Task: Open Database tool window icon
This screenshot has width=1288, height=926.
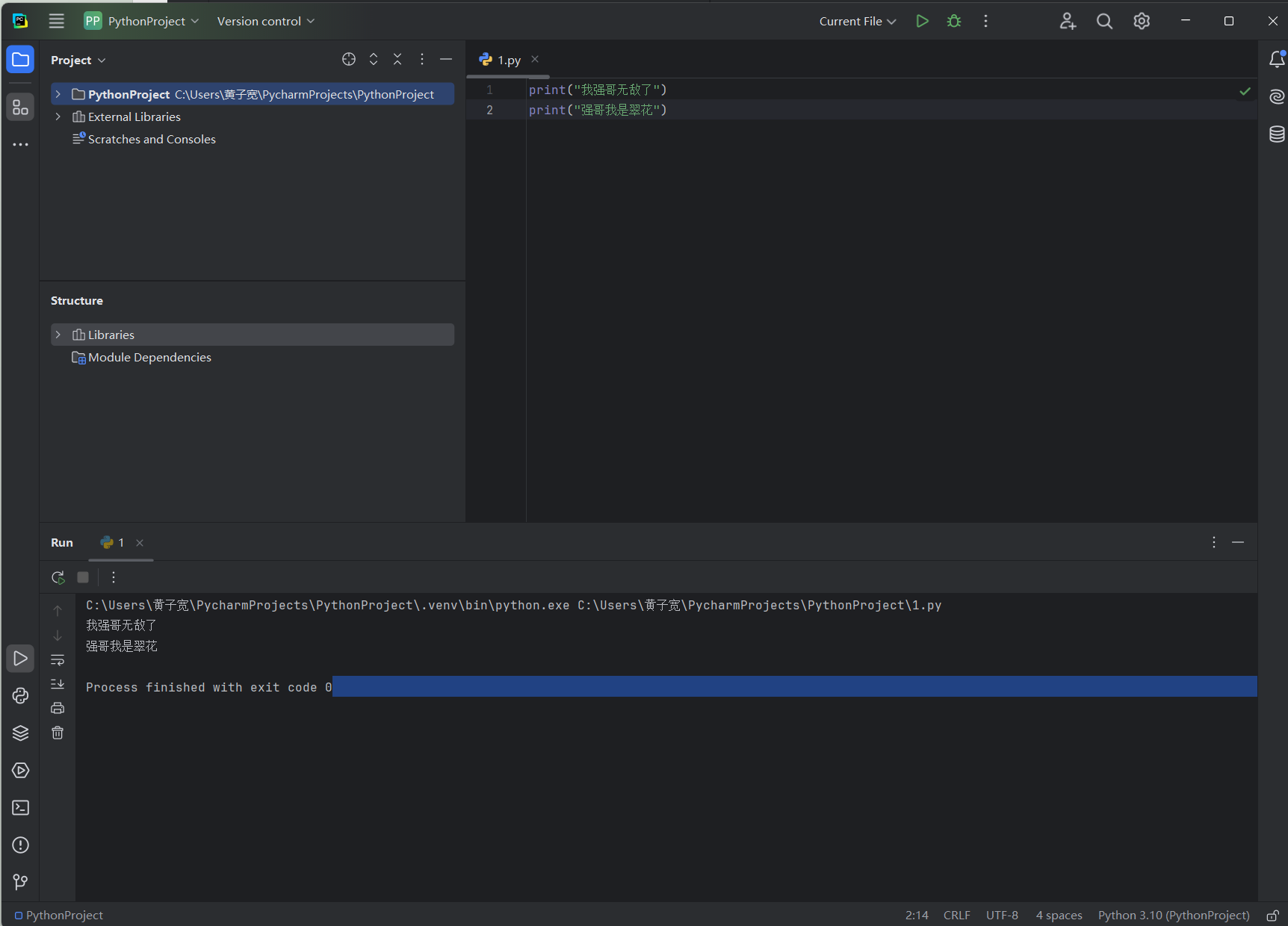Action: point(1277,134)
